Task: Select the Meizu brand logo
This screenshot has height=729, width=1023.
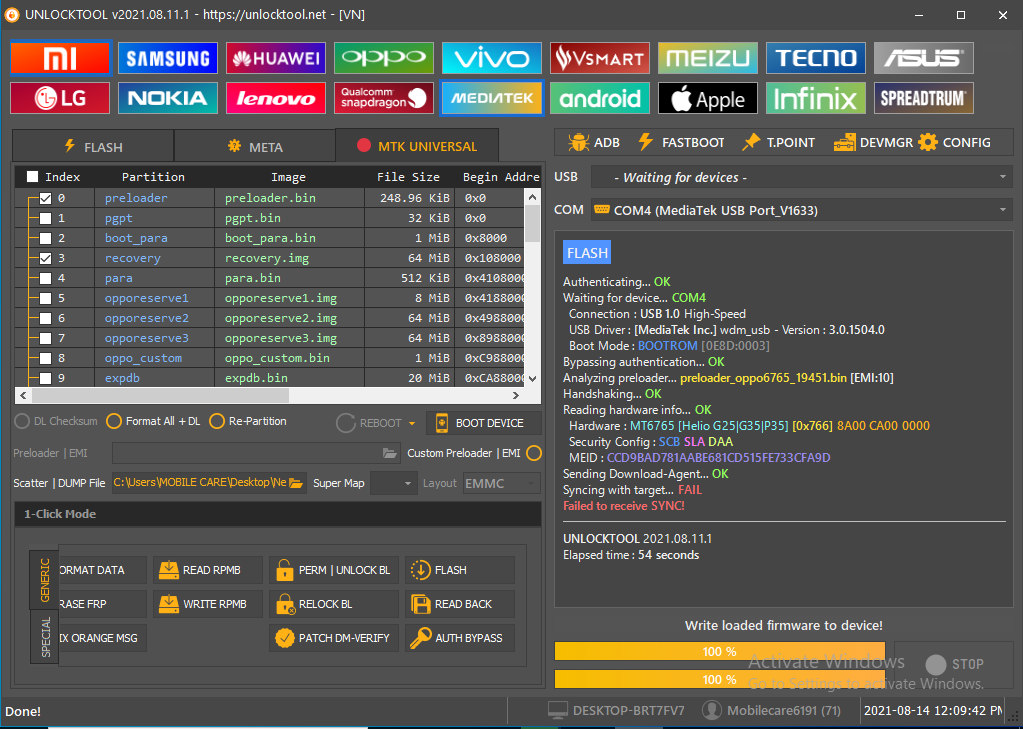Action: click(707, 58)
